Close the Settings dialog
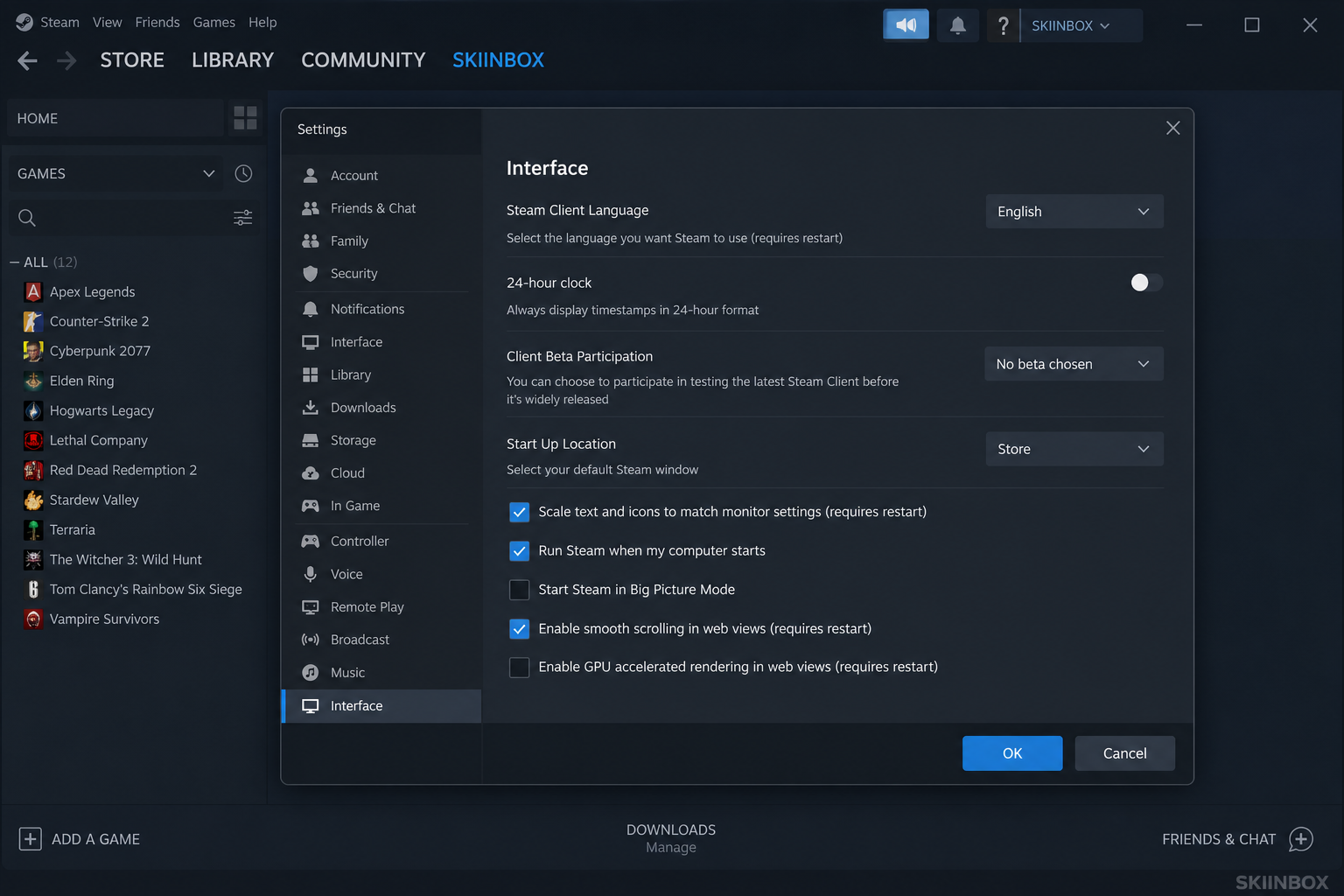1344x896 pixels. pos(1173,129)
